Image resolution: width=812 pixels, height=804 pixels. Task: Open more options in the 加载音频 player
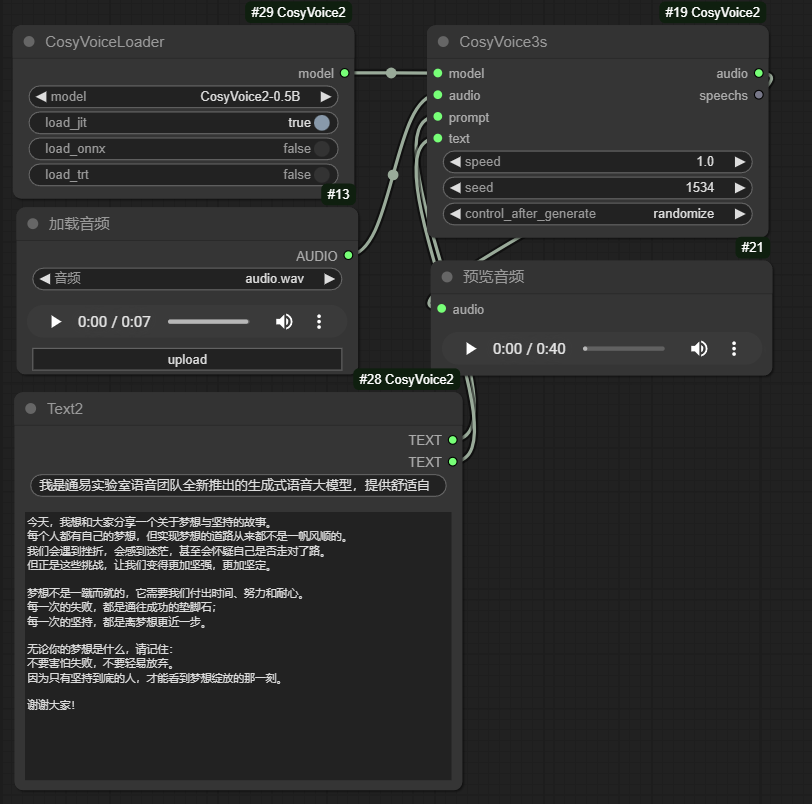(319, 322)
